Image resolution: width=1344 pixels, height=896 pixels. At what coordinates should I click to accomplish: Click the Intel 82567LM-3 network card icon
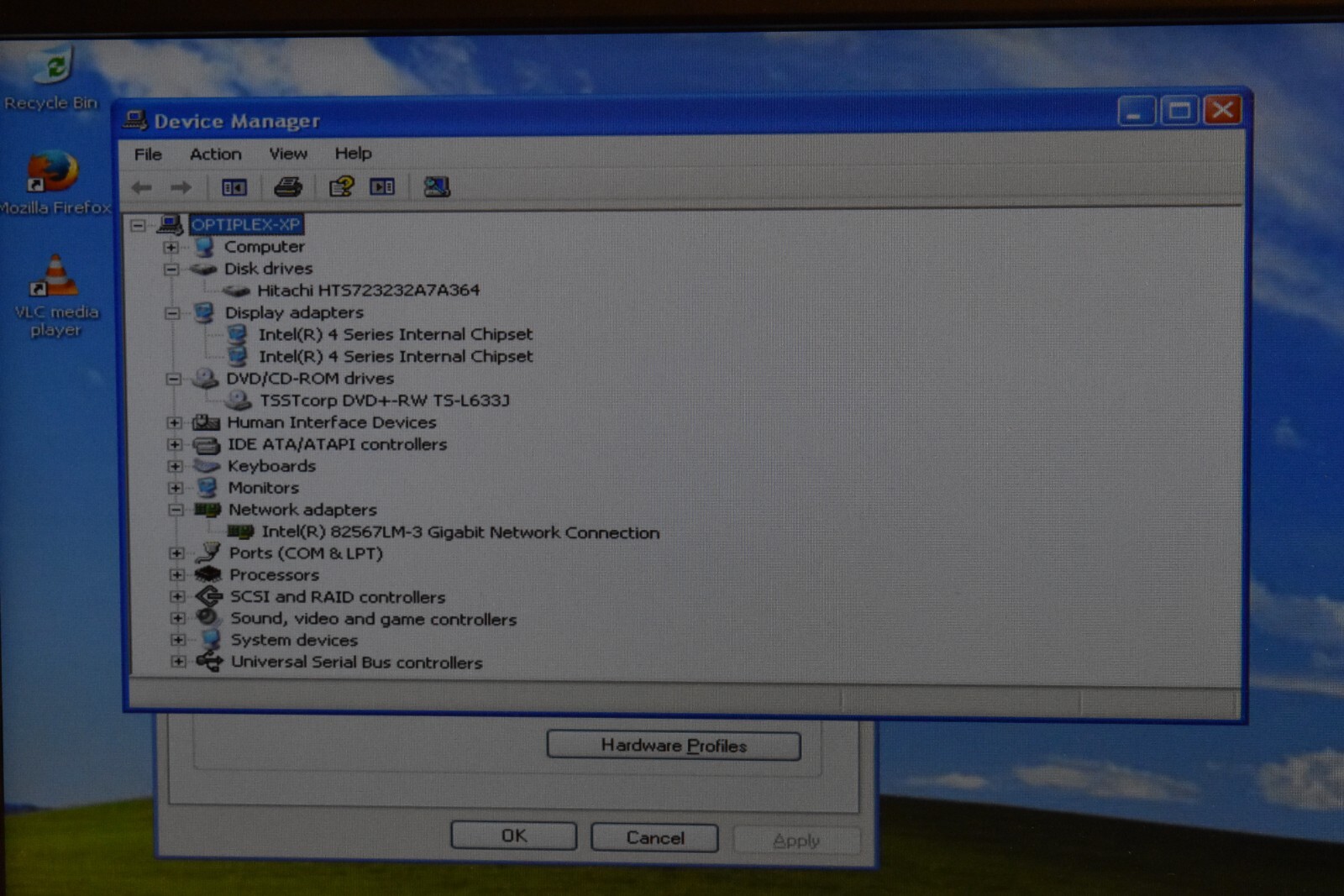240,532
